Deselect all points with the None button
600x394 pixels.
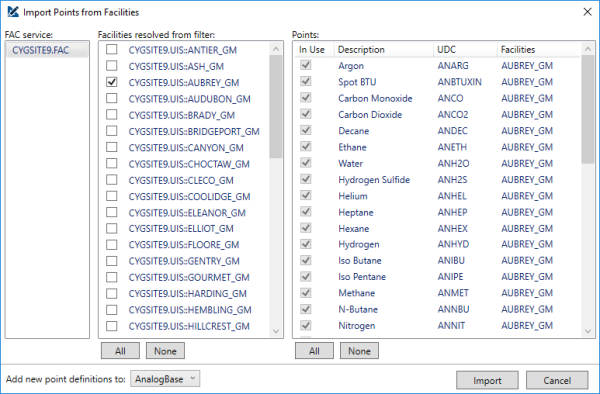[359, 351]
